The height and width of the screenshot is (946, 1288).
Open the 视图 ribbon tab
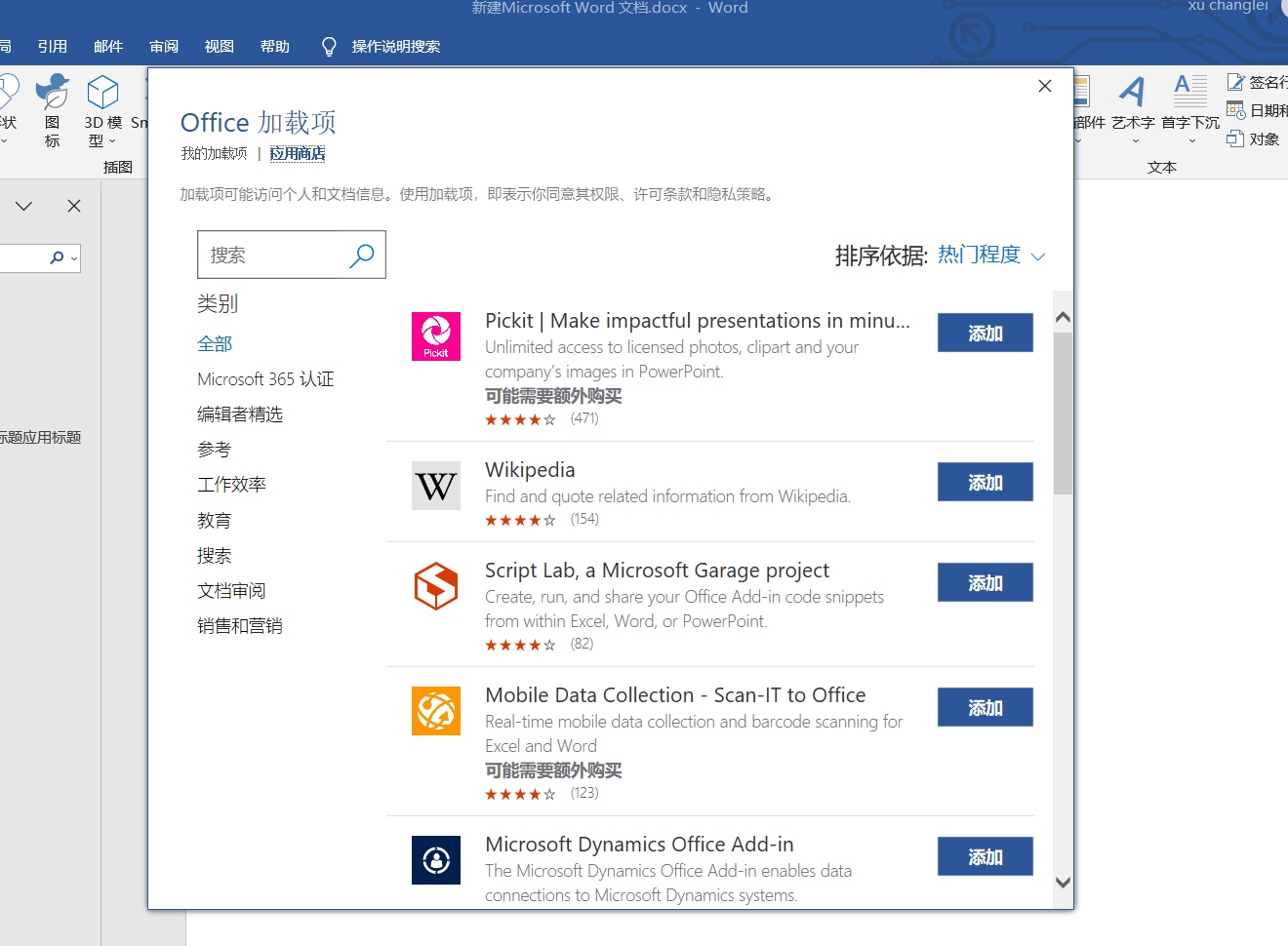coord(220,47)
